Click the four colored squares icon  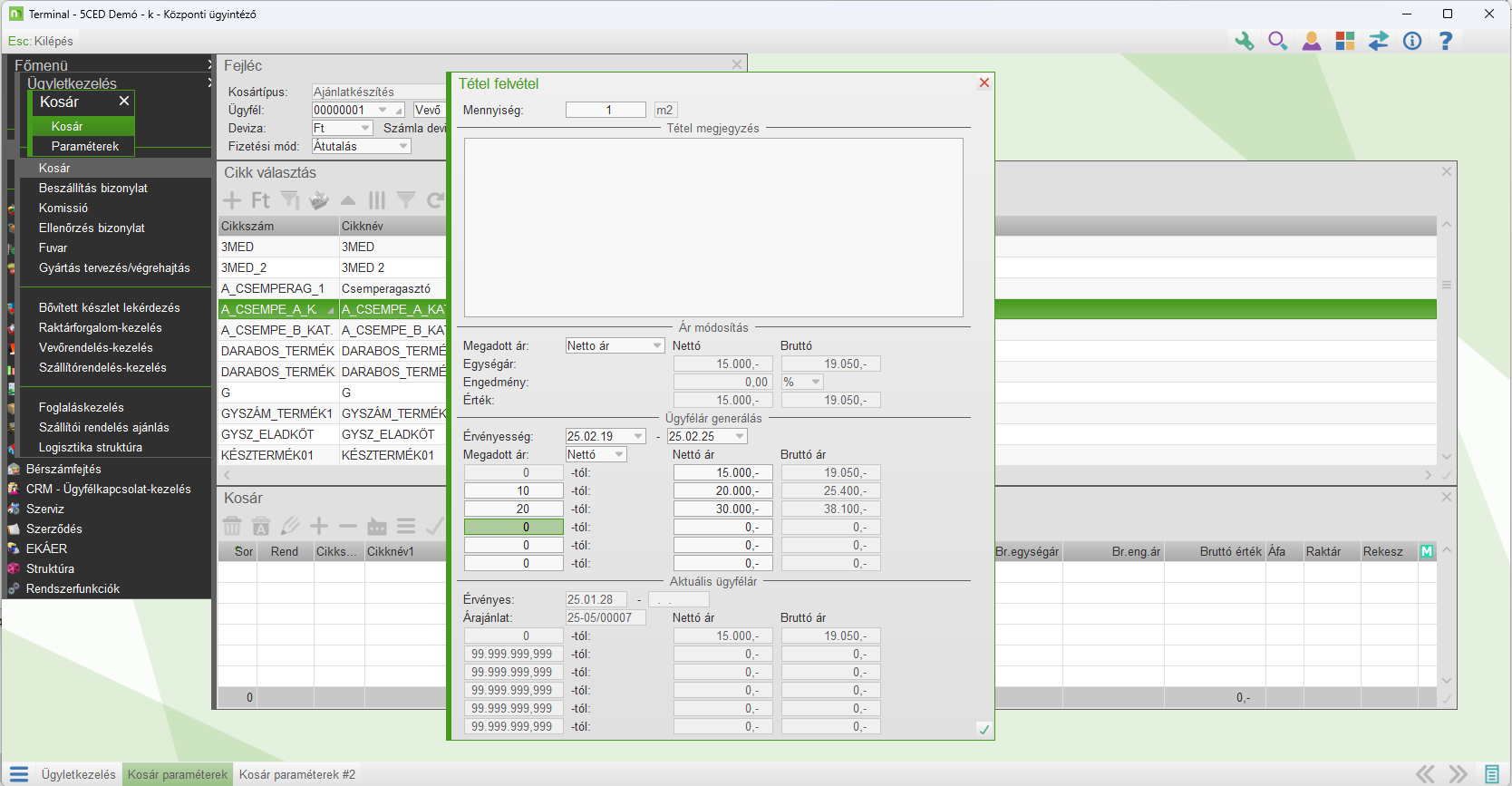pos(1344,41)
